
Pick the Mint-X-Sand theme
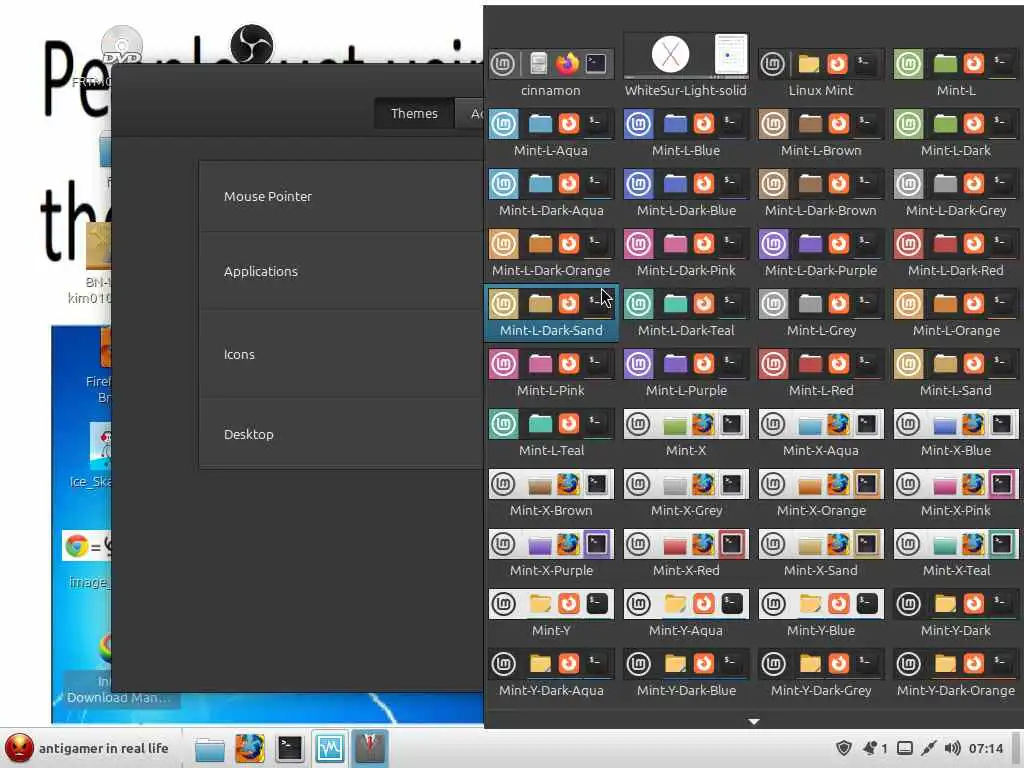821,544
